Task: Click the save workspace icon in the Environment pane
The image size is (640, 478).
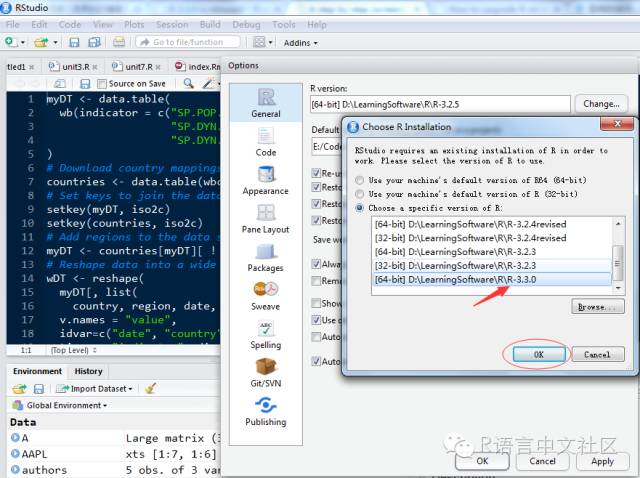Action: (x=39, y=389)
